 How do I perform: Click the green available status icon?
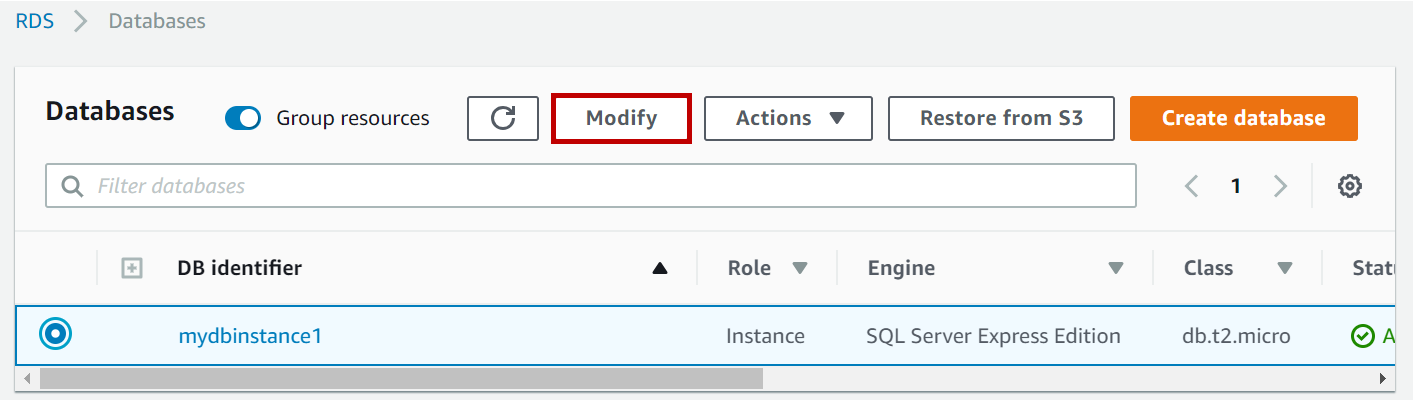click(x=1362, y=336)
